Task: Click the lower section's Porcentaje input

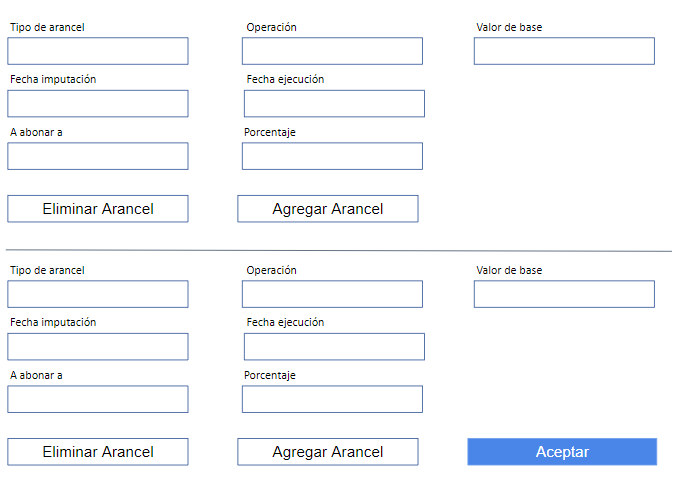Action: (x=332, y=399)
